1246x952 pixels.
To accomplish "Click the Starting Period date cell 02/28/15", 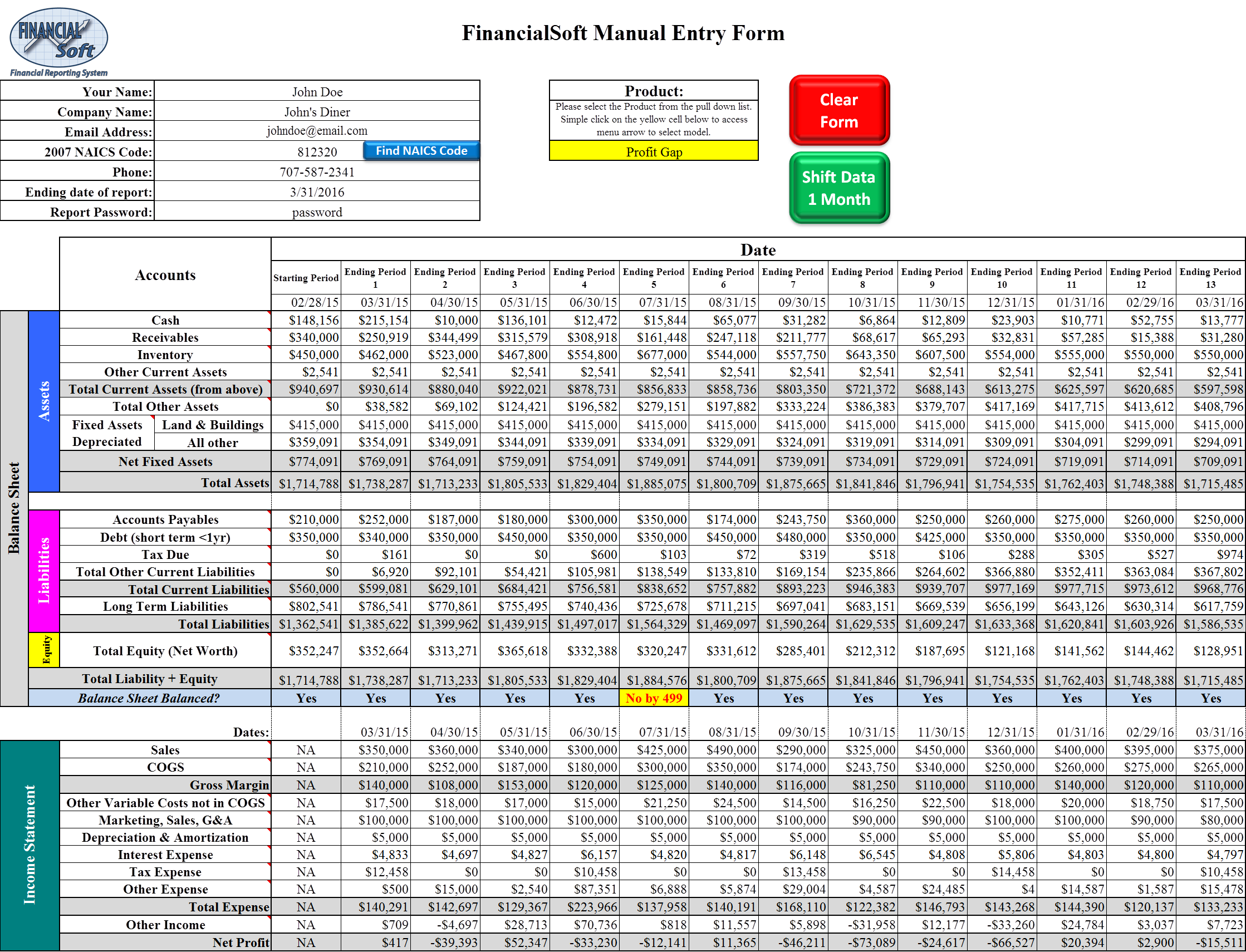I will coord(306,303).
